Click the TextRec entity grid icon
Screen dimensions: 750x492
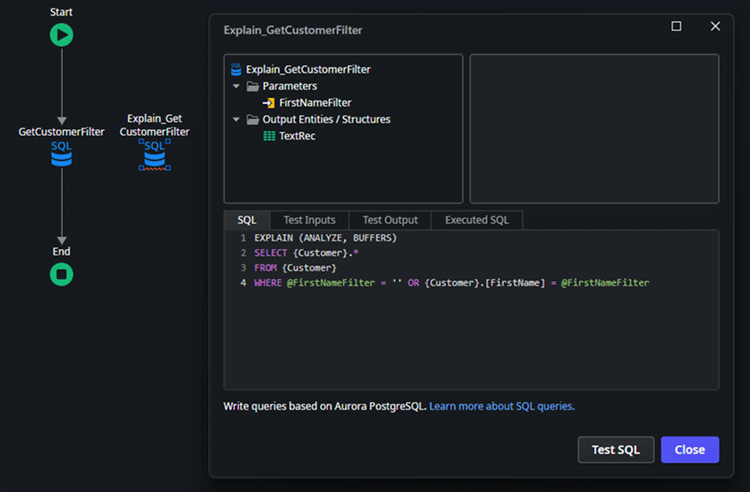(269, 136)
